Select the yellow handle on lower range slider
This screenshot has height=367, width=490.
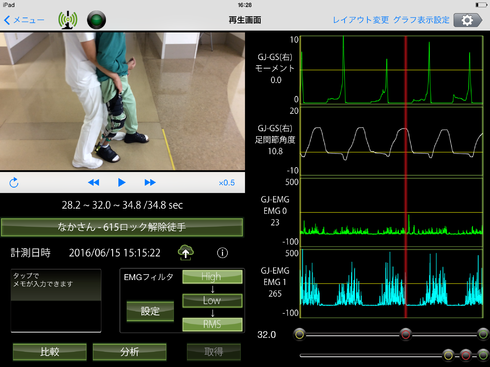[448, 355]
